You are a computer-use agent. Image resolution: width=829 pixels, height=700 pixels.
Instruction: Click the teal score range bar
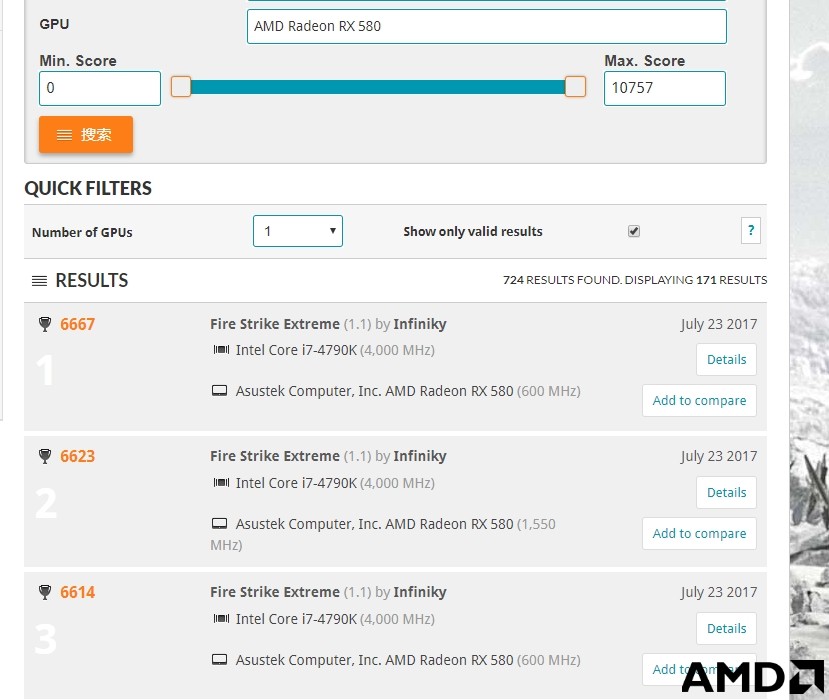coord(377,87)
